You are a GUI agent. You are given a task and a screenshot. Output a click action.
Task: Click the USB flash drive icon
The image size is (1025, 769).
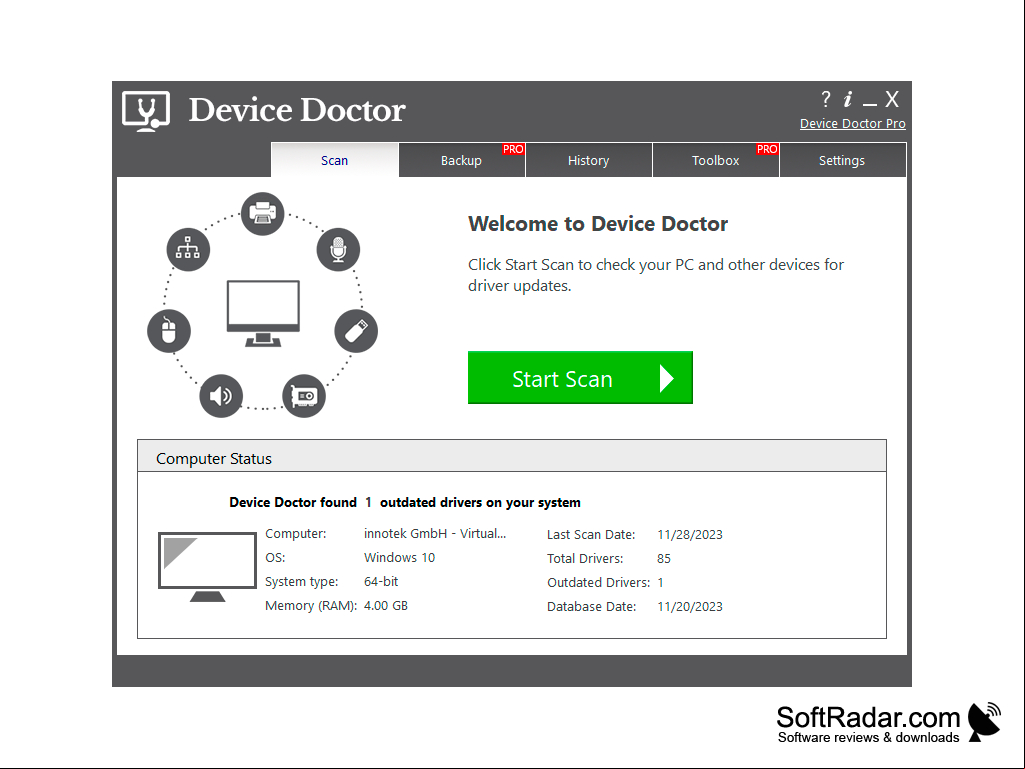356,330
